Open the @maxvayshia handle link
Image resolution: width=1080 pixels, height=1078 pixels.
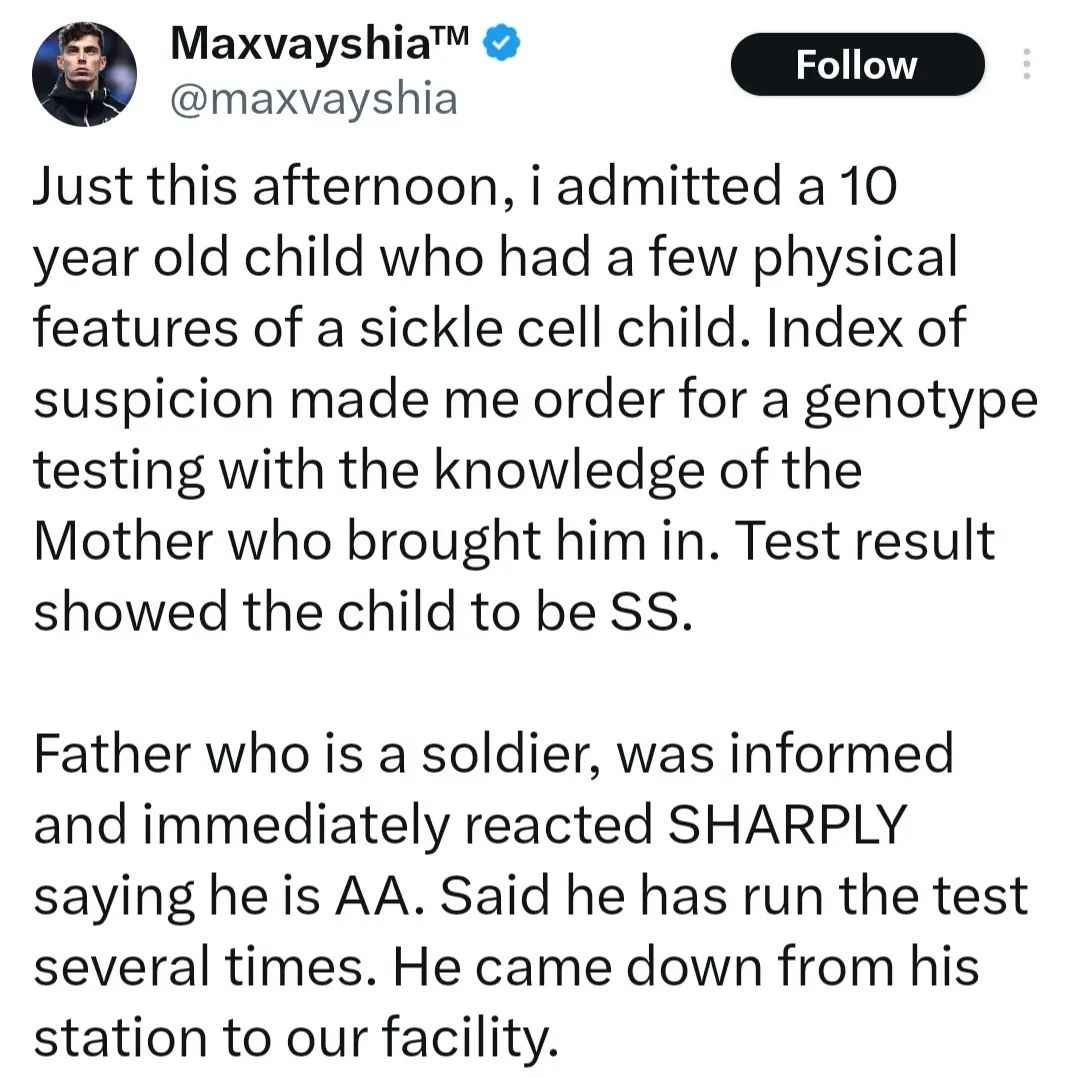tap(314, 99)
